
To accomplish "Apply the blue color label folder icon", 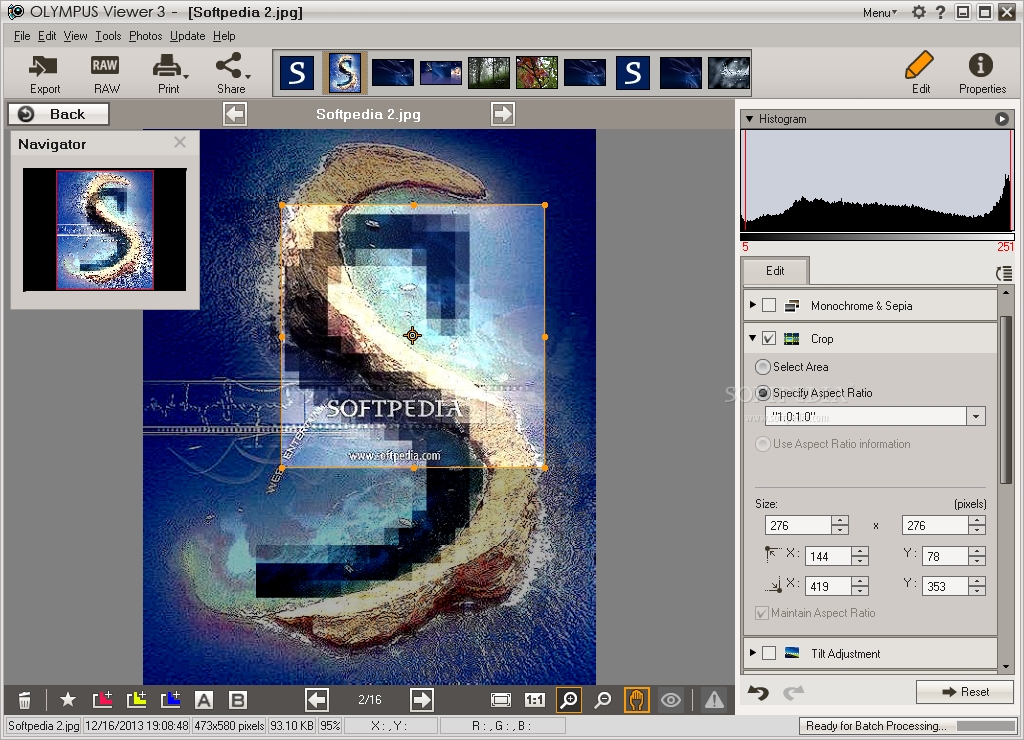I will (x=170, y=700).
